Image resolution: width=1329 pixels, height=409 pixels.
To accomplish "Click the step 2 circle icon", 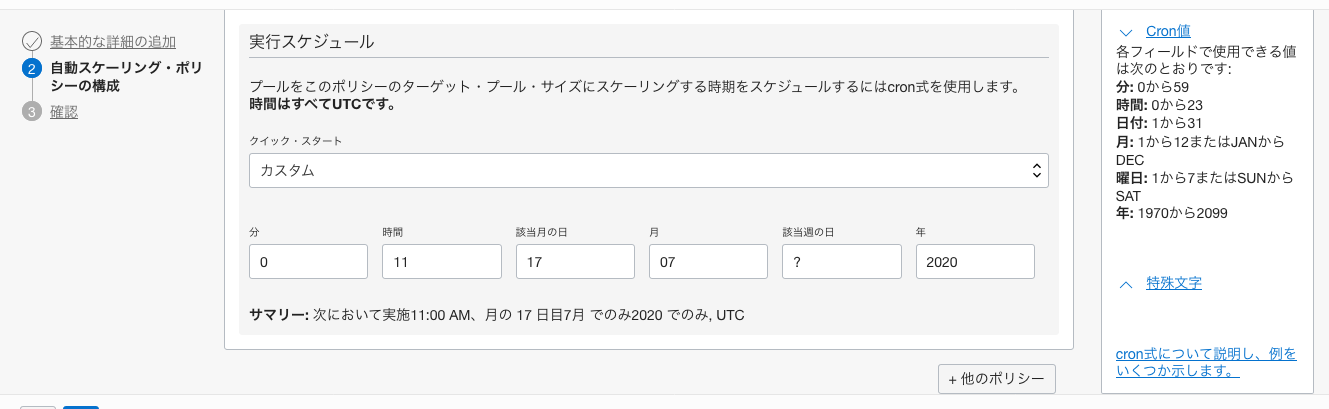I will pyautogui.click(x=31, y=69).
